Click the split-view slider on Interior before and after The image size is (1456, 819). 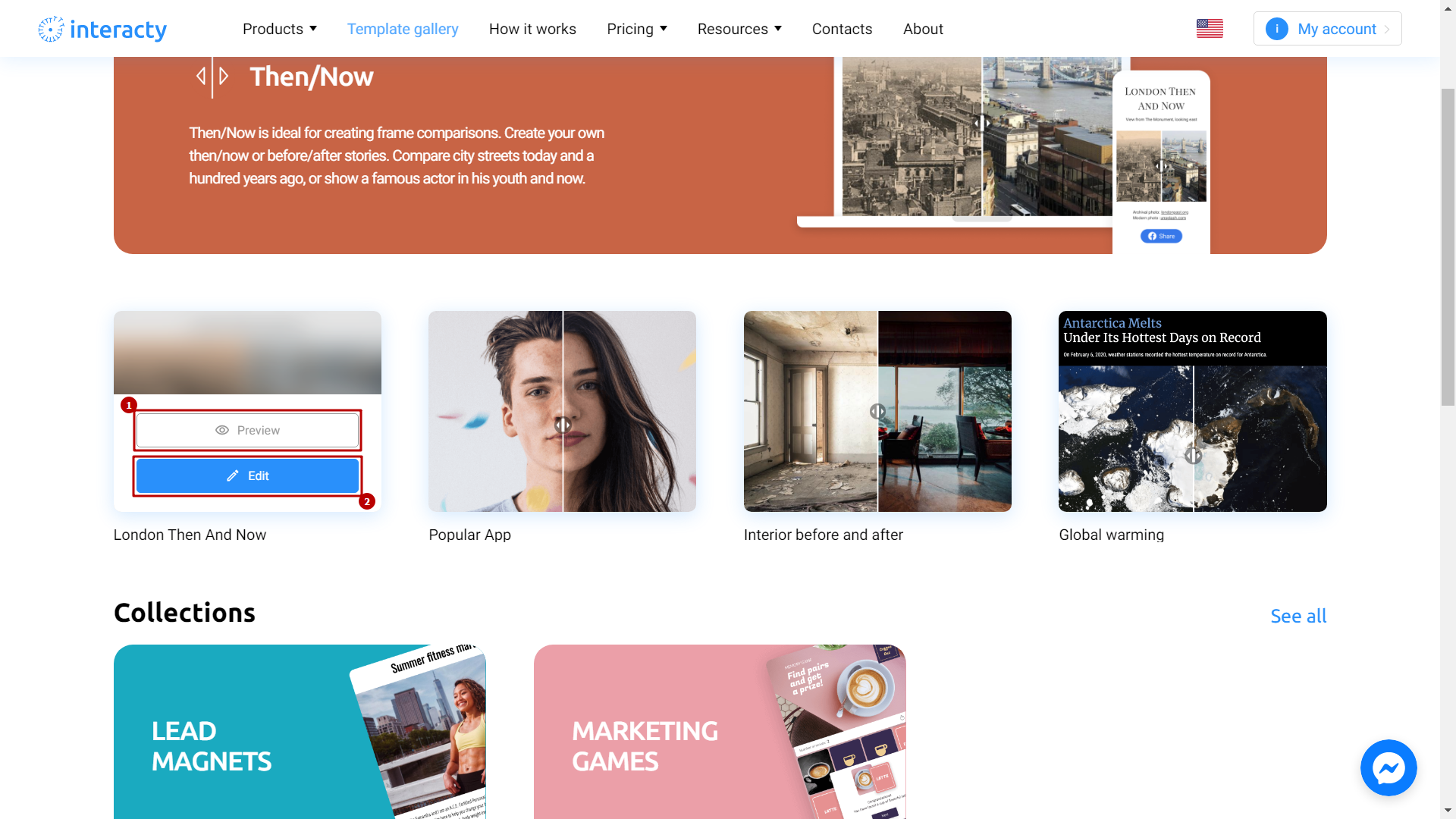click(x=879, y=410)
